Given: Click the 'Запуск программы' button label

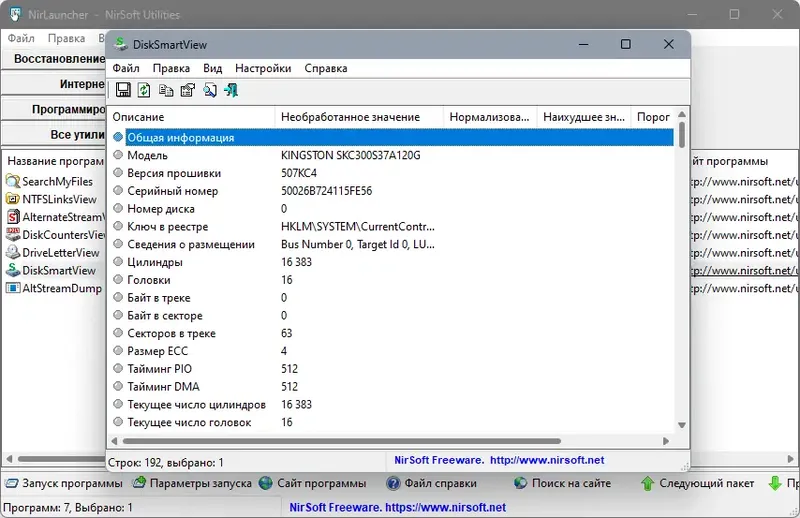Looking at the screenshot, I should click(72, 483).
